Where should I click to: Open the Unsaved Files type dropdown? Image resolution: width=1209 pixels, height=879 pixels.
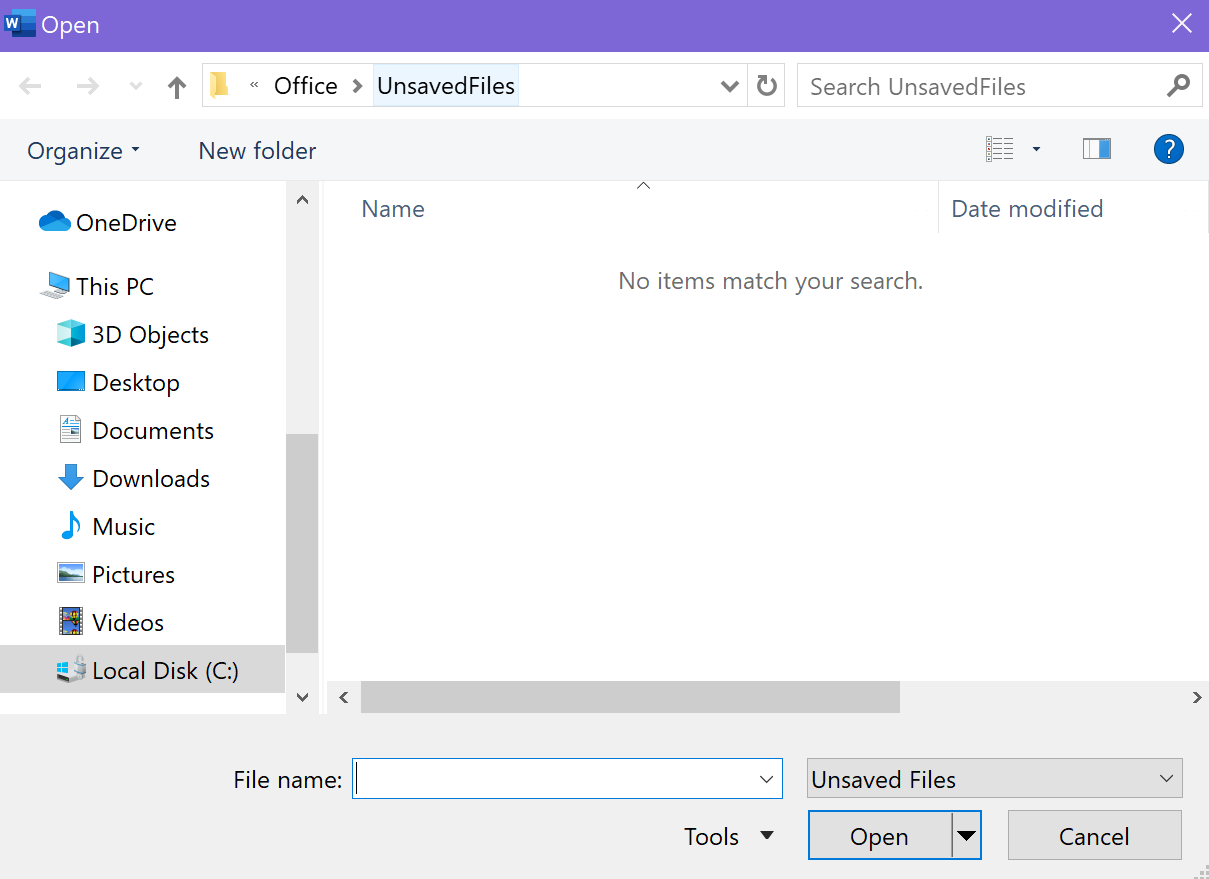click(x=994, y=779)
